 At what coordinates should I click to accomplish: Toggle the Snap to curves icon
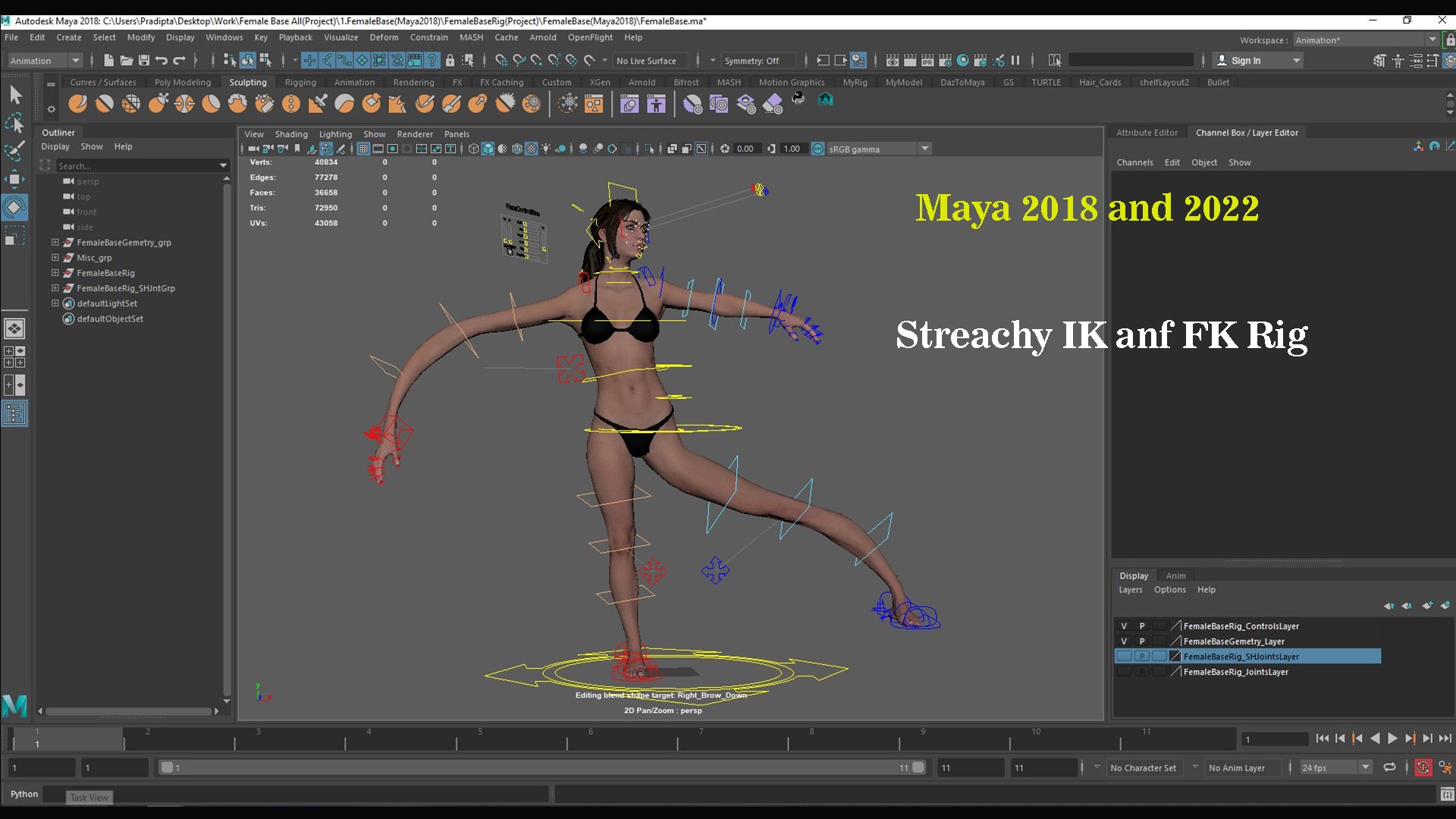click(x=519, y=61)
